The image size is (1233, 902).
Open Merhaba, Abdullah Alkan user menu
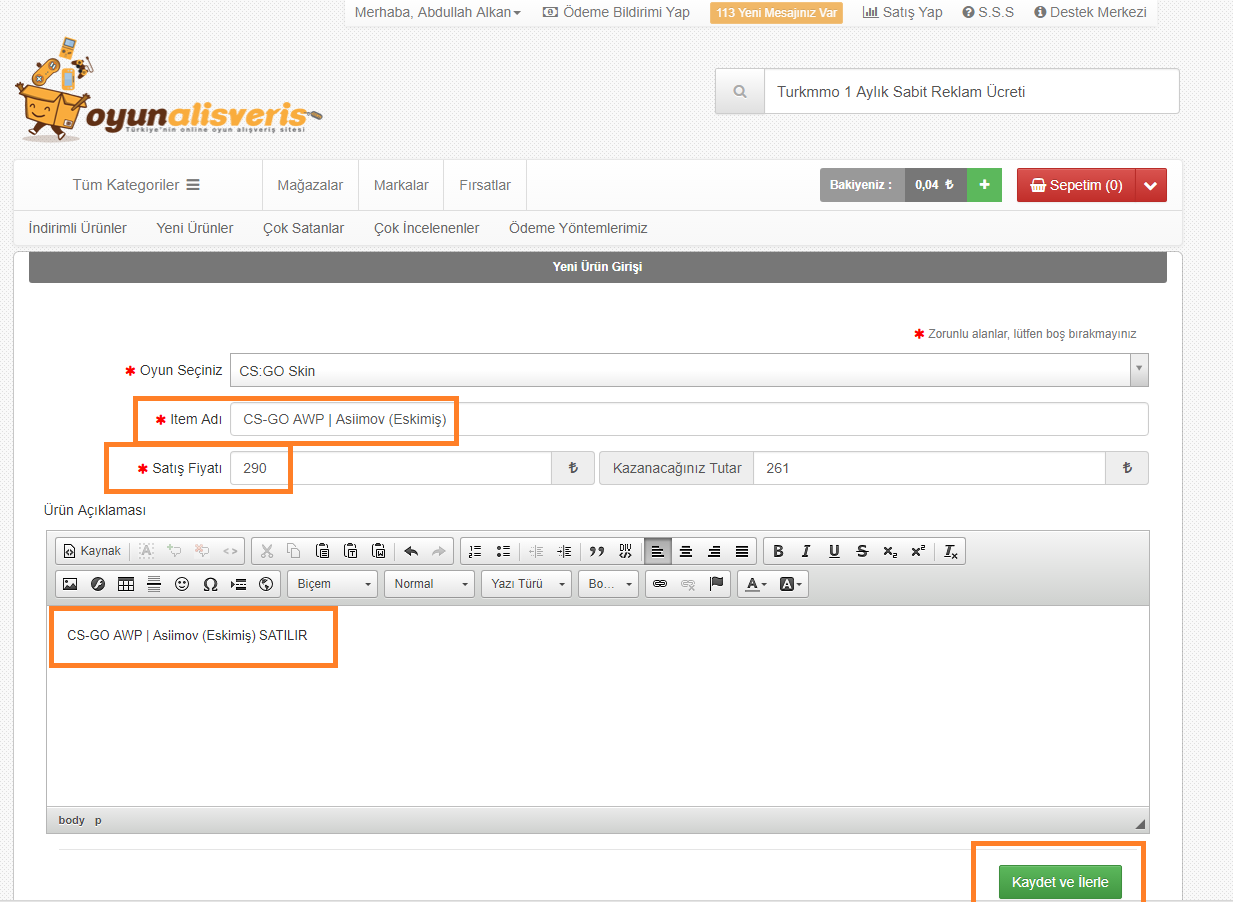click(439, 13)
